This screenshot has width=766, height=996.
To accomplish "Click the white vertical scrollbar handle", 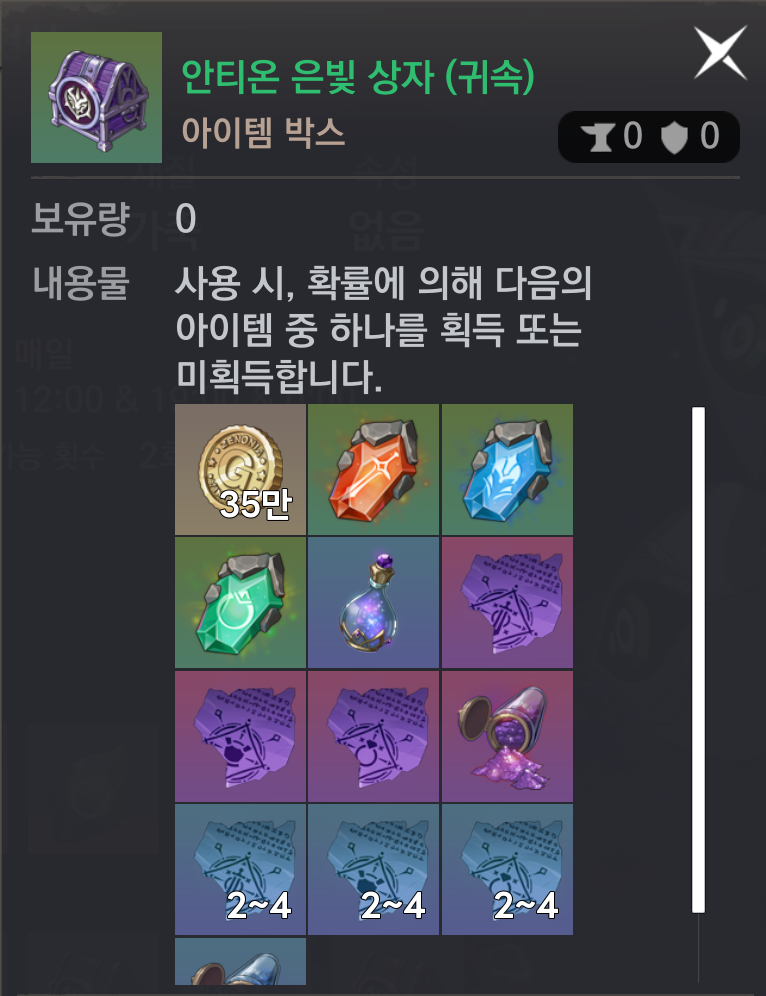I will click(x=699, y=660).
